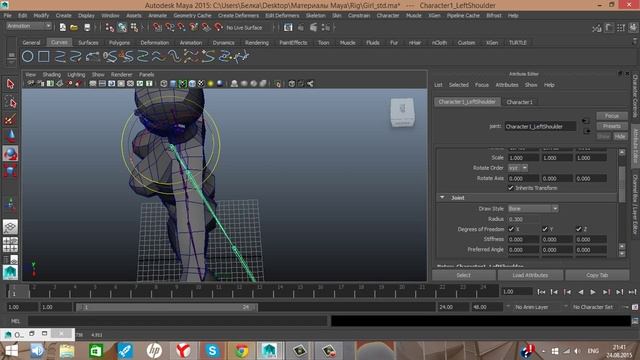Open Script Editor icon beside command line

pyautogui.click(x=635, y=321)
